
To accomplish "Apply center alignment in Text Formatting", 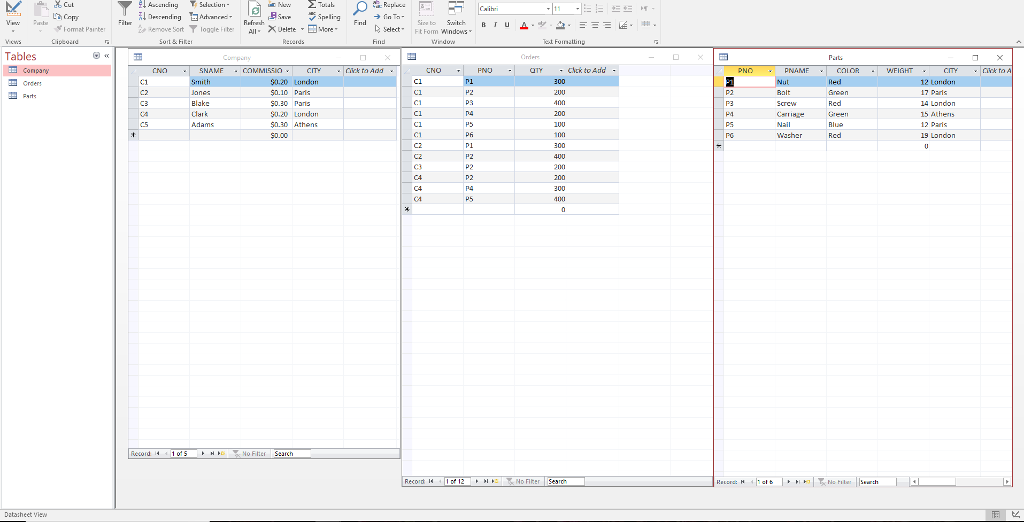I will pos(595,25).
